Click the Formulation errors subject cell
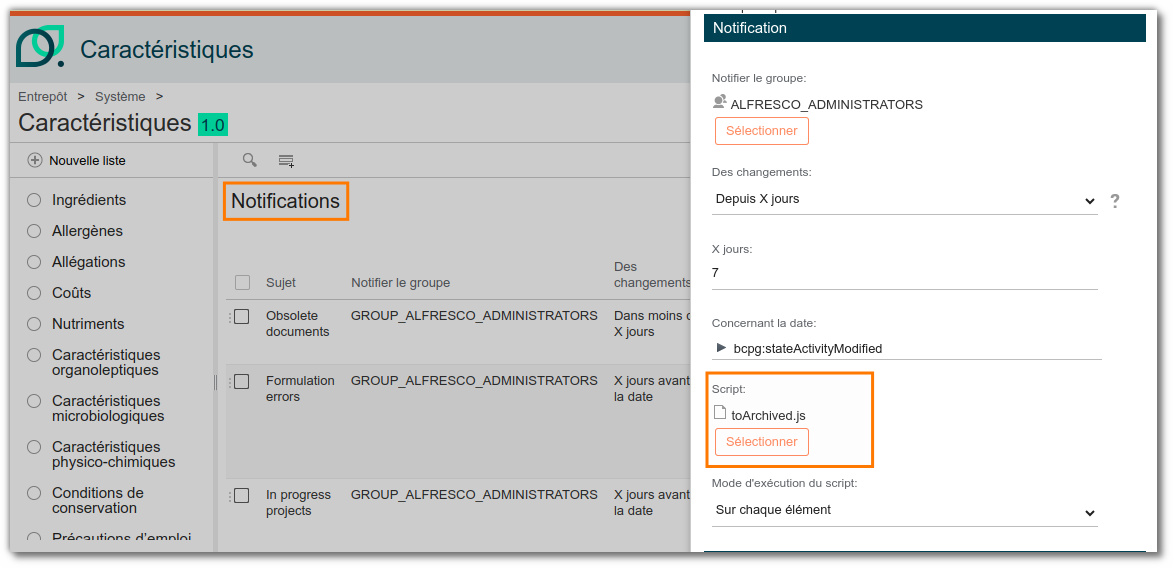The image size is (1173, 568). [300, 388]
